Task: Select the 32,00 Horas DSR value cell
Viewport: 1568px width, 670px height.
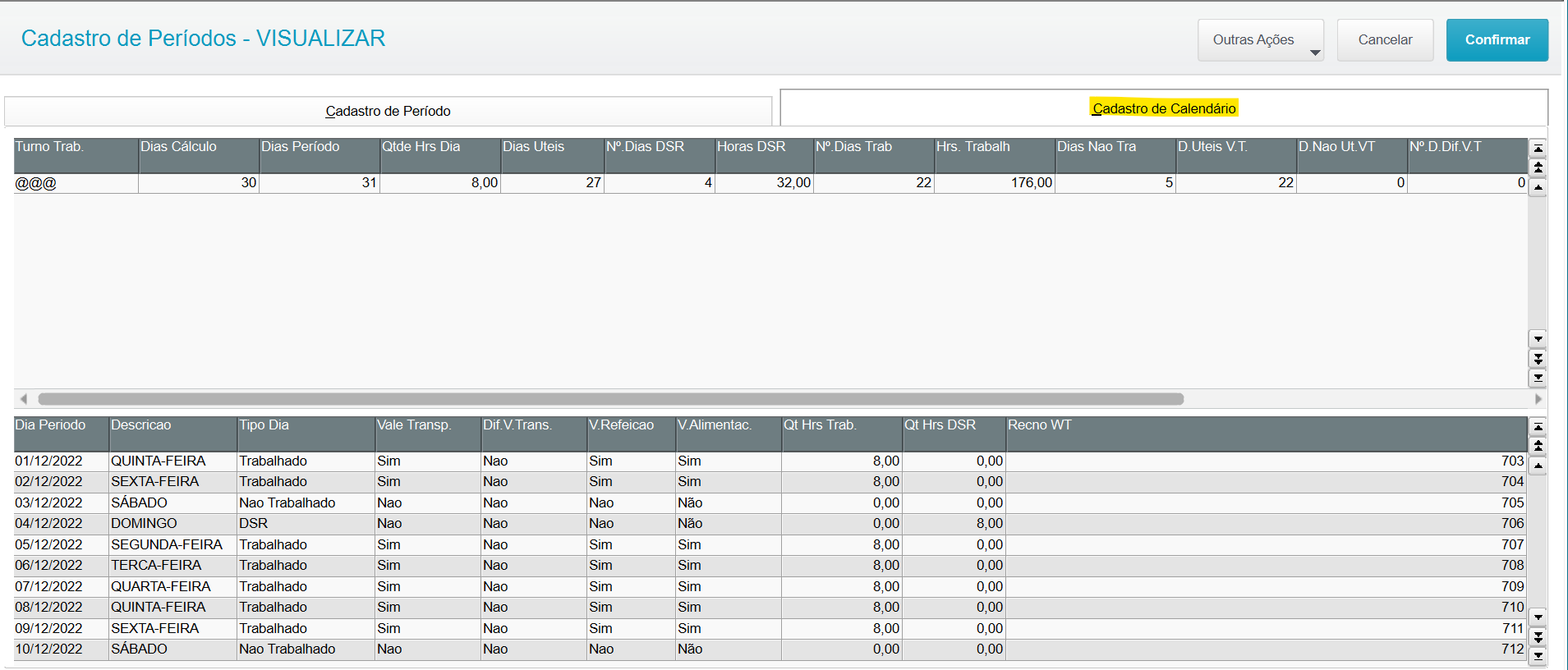Action: click(765, 183)
